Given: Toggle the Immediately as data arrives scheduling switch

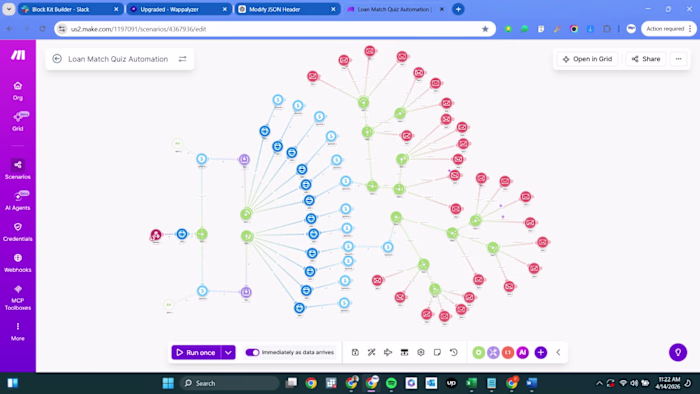Looking at the screenshot, I should click(252, 353).
